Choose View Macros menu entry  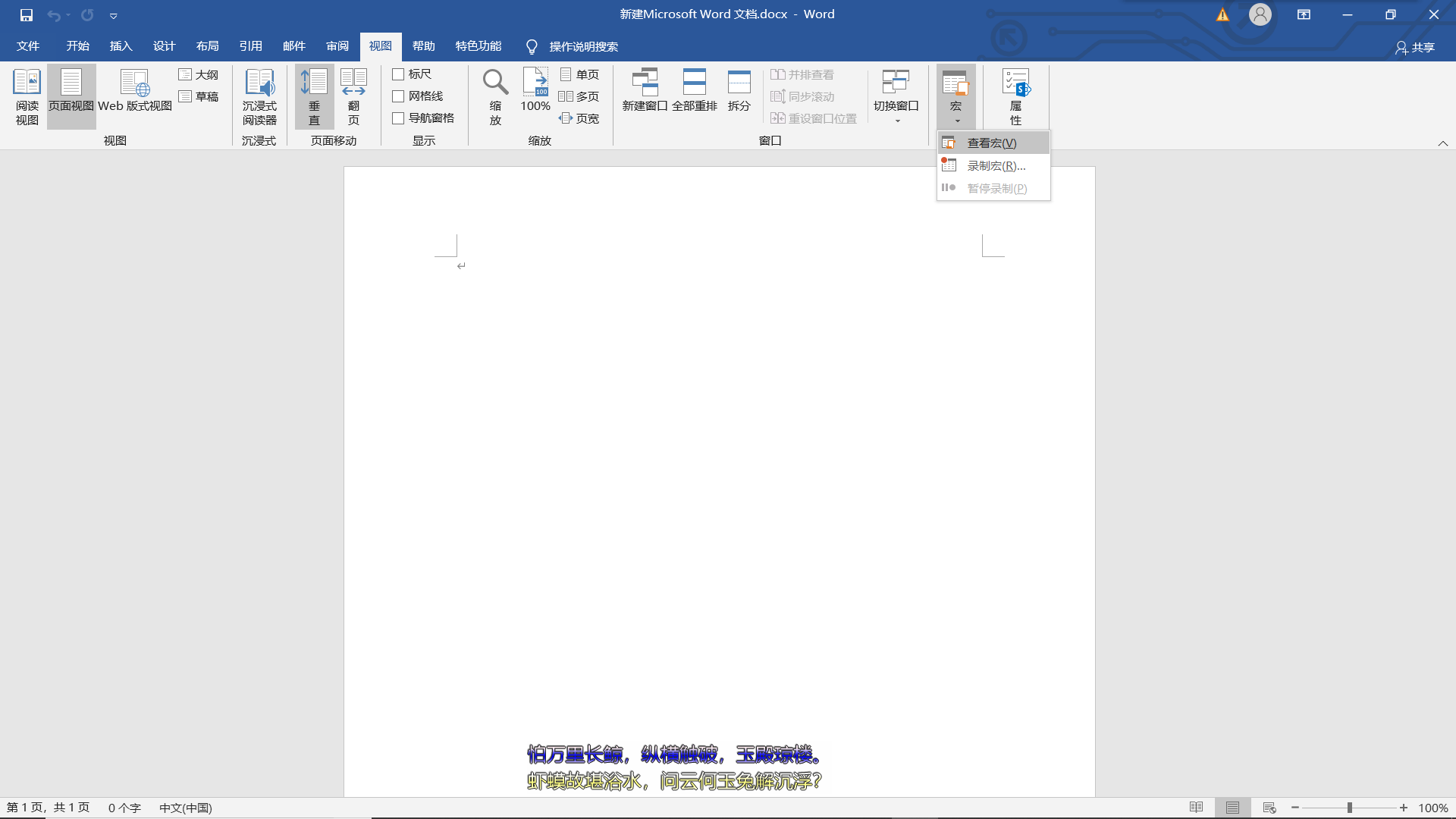coord(991,143)
